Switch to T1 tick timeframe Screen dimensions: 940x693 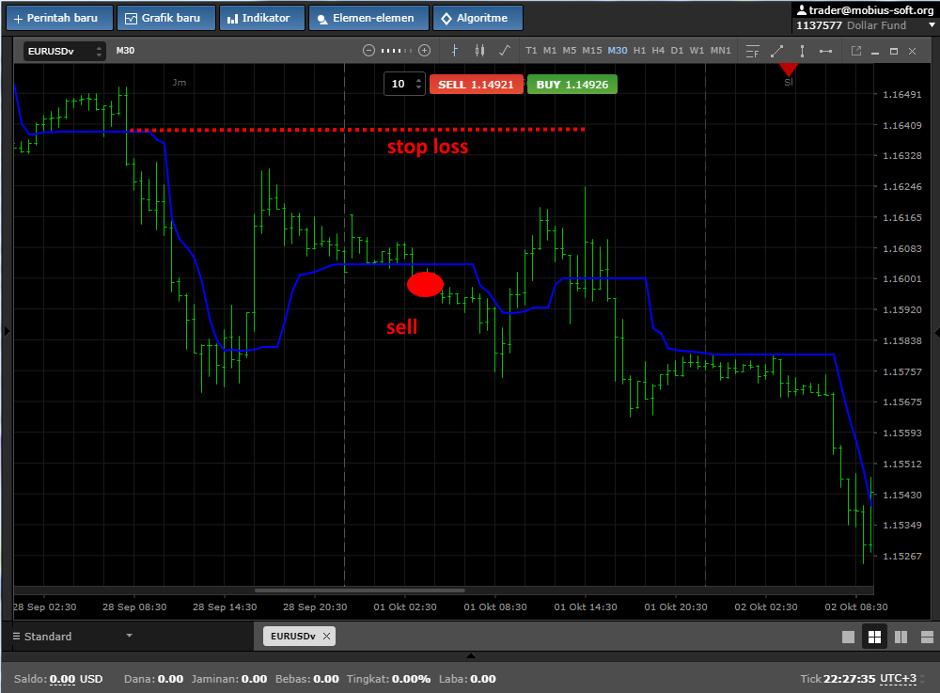[x=531, y=51]
